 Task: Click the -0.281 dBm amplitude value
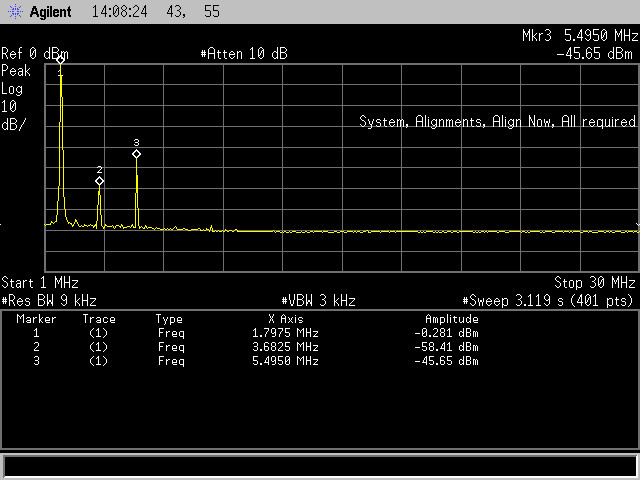446,333
